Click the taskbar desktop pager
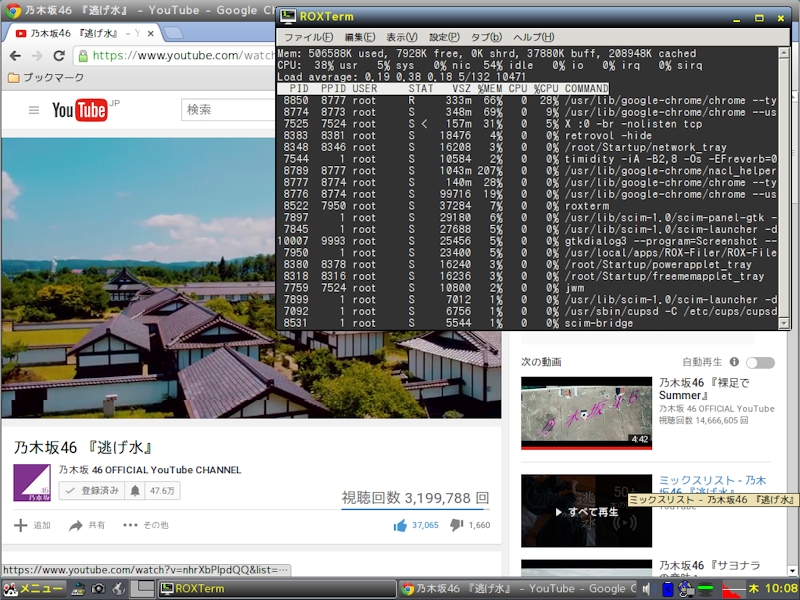 (142, 589)
